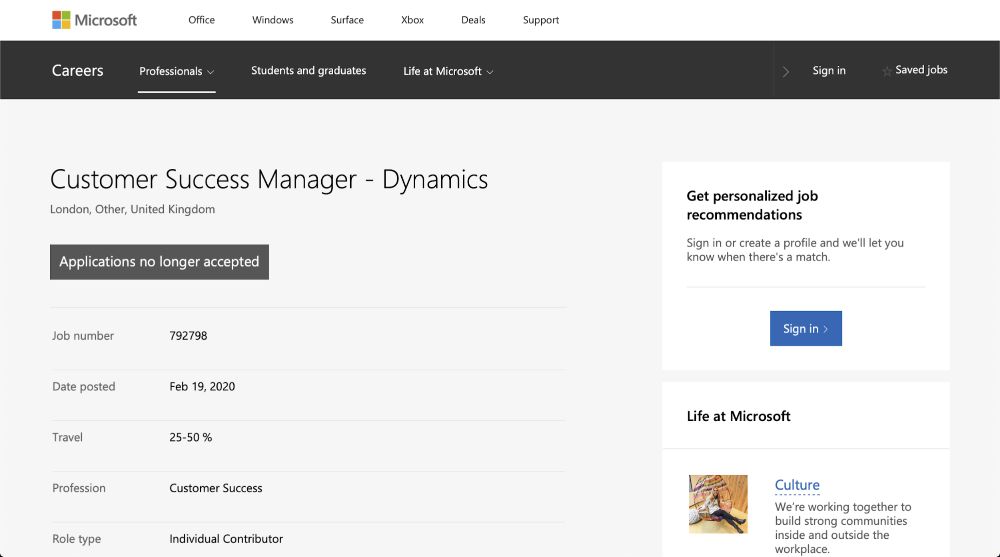Open the Windows menu item
This screenshot has height=557, width=1000.
pos(272,20)
